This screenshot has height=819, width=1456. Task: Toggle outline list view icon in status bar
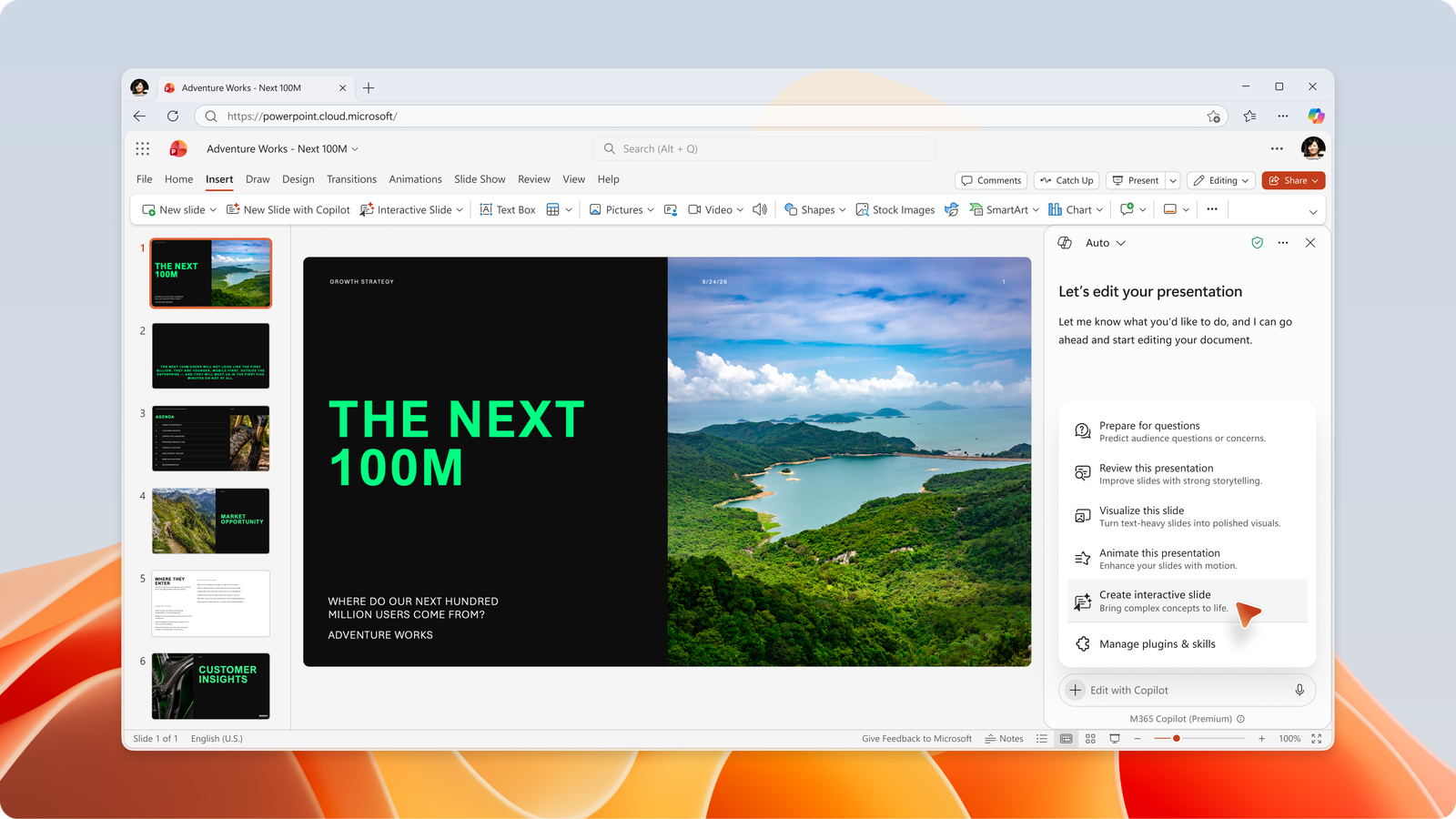point(1042,739)
